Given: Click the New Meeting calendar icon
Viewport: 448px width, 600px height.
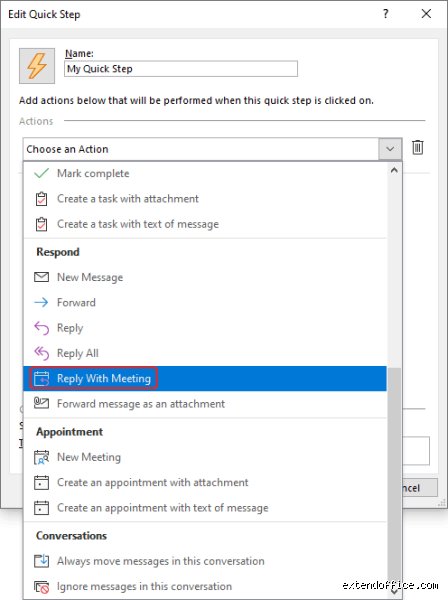Looking at the screenshot, I should pos(41,457).
